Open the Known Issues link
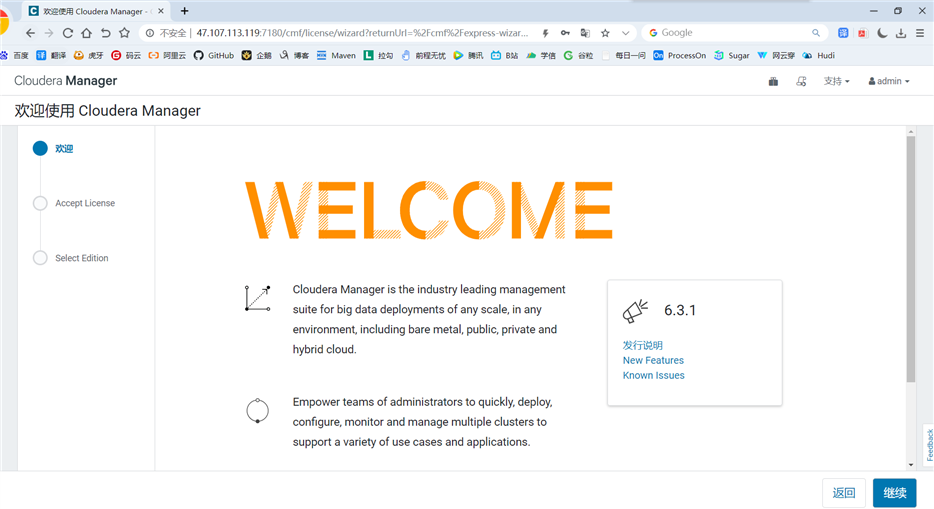 click(x=653, y=375)
